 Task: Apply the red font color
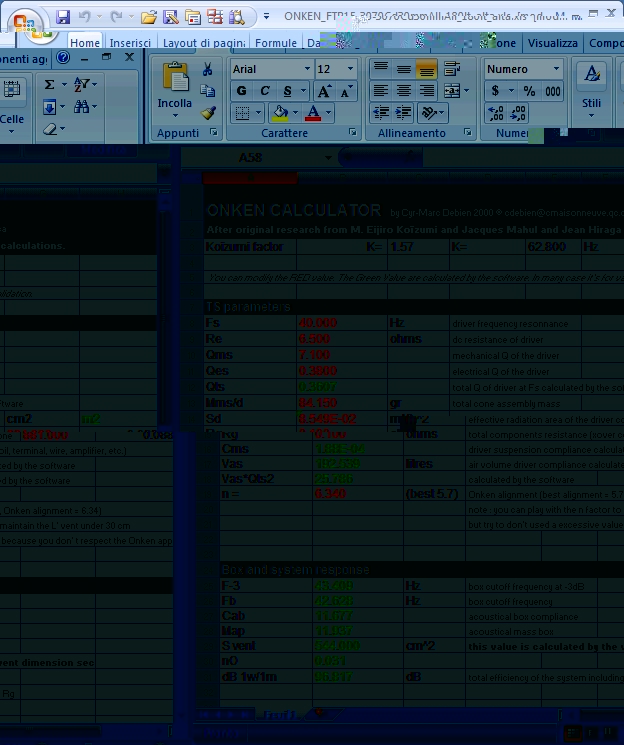click(x=314, y=114)
